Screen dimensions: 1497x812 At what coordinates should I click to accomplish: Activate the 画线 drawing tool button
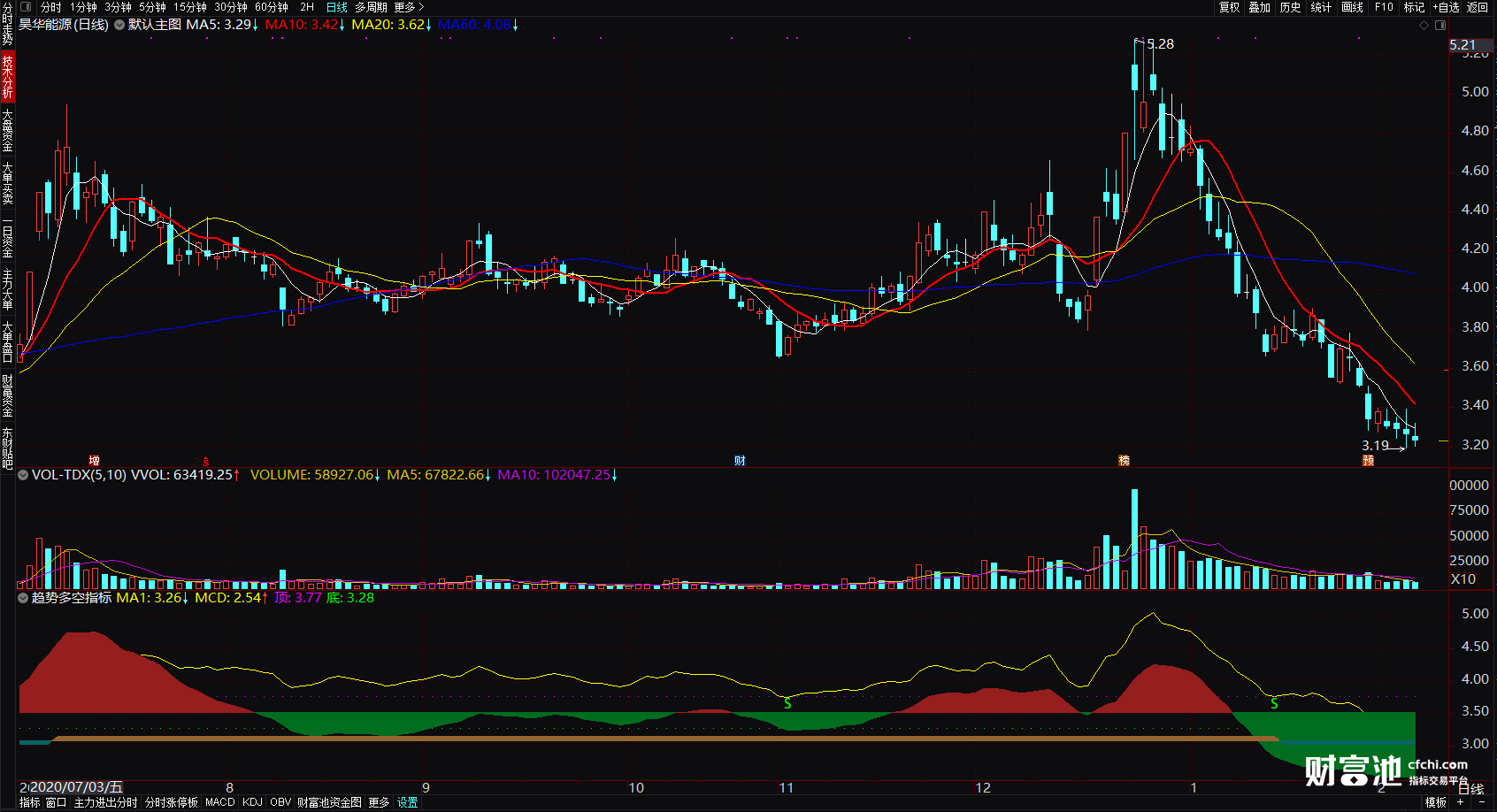coord(1352,7)
